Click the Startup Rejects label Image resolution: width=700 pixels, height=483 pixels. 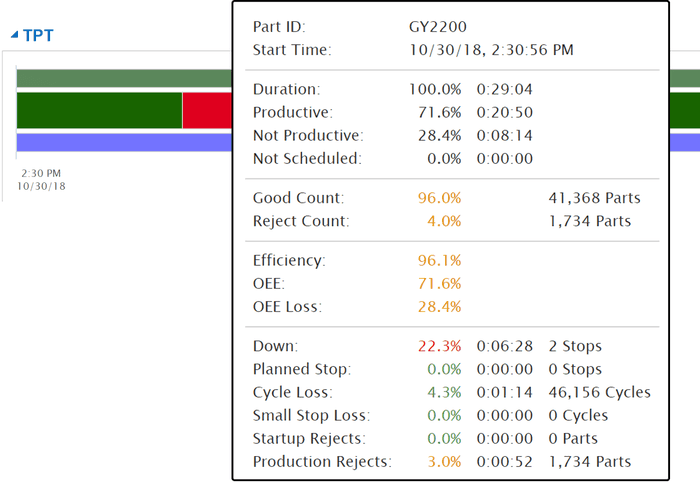pyautogui.click(x=309, y=438)
